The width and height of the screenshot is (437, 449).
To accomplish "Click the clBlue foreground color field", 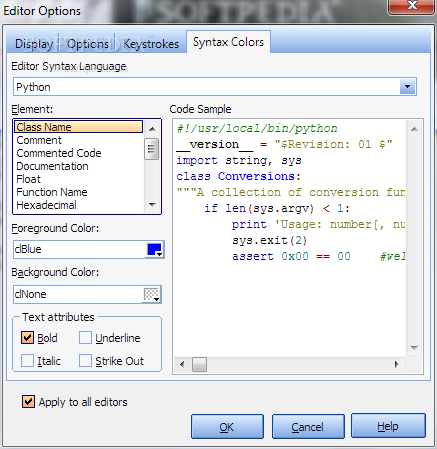I will (89, 249).
